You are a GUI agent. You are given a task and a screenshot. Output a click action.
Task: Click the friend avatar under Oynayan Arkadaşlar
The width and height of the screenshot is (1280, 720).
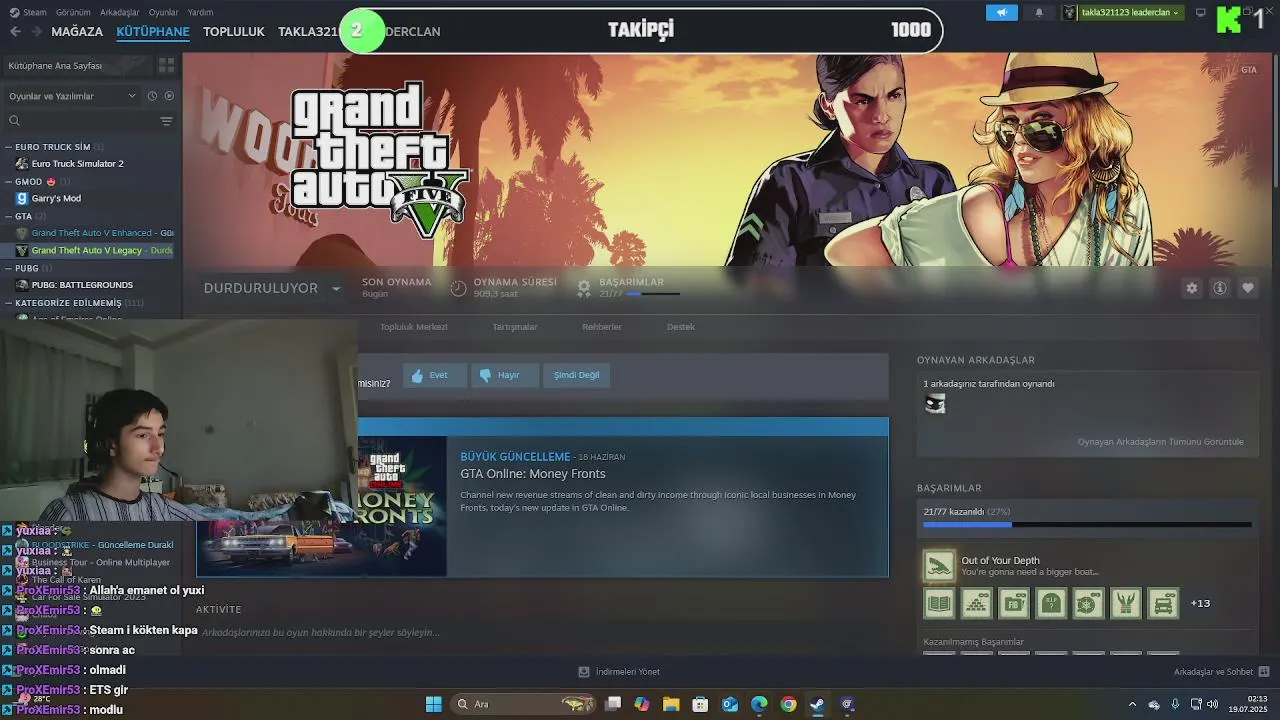coord(935,403)
